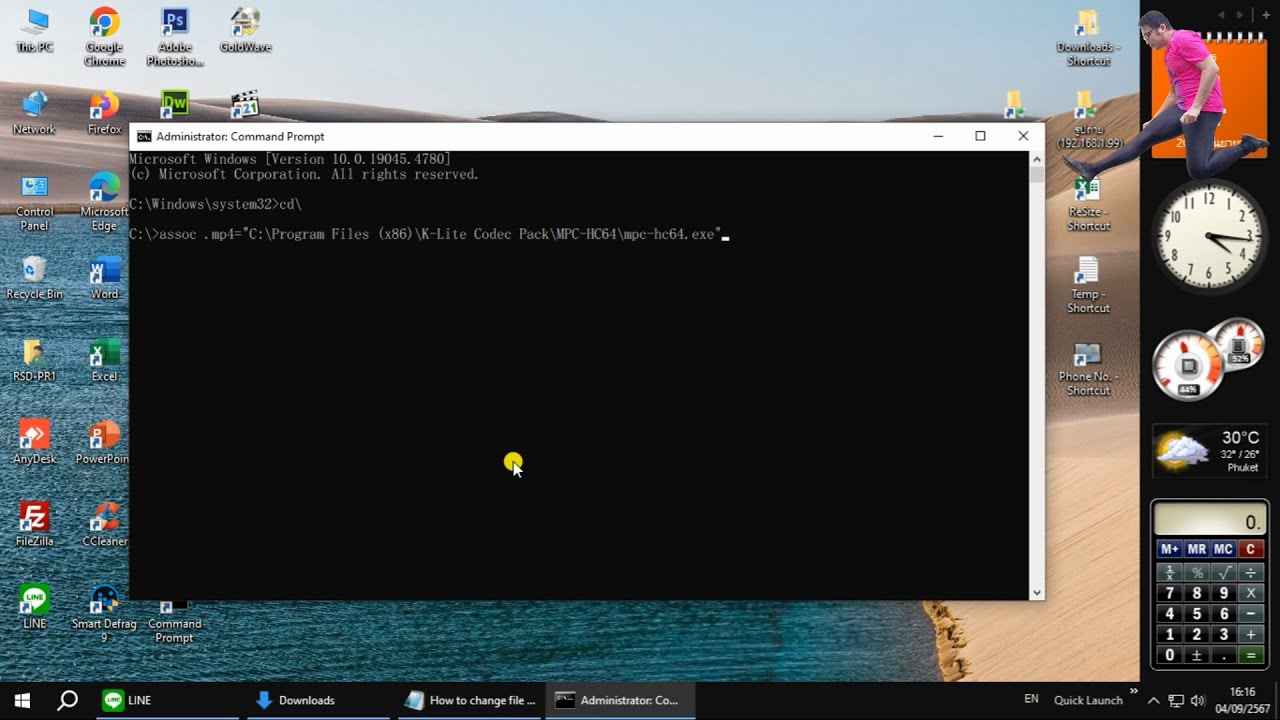The width and height of the screenshot is (1280, 720).
Task: Minimize the Command Prompt window
Action: click(938, 136)
